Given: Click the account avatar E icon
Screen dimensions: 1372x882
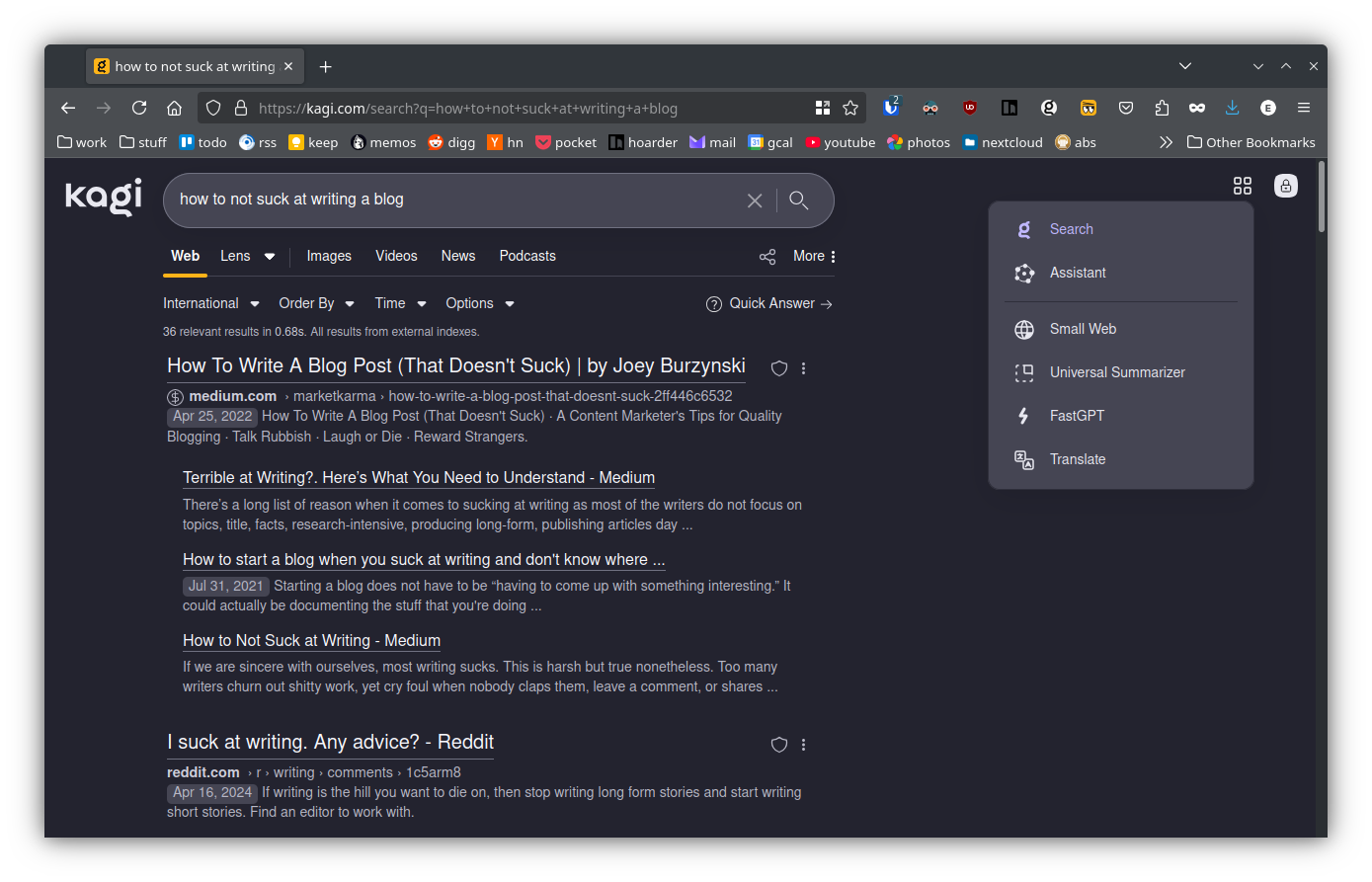Looking at the screenshot, I should pos(1268,108).
